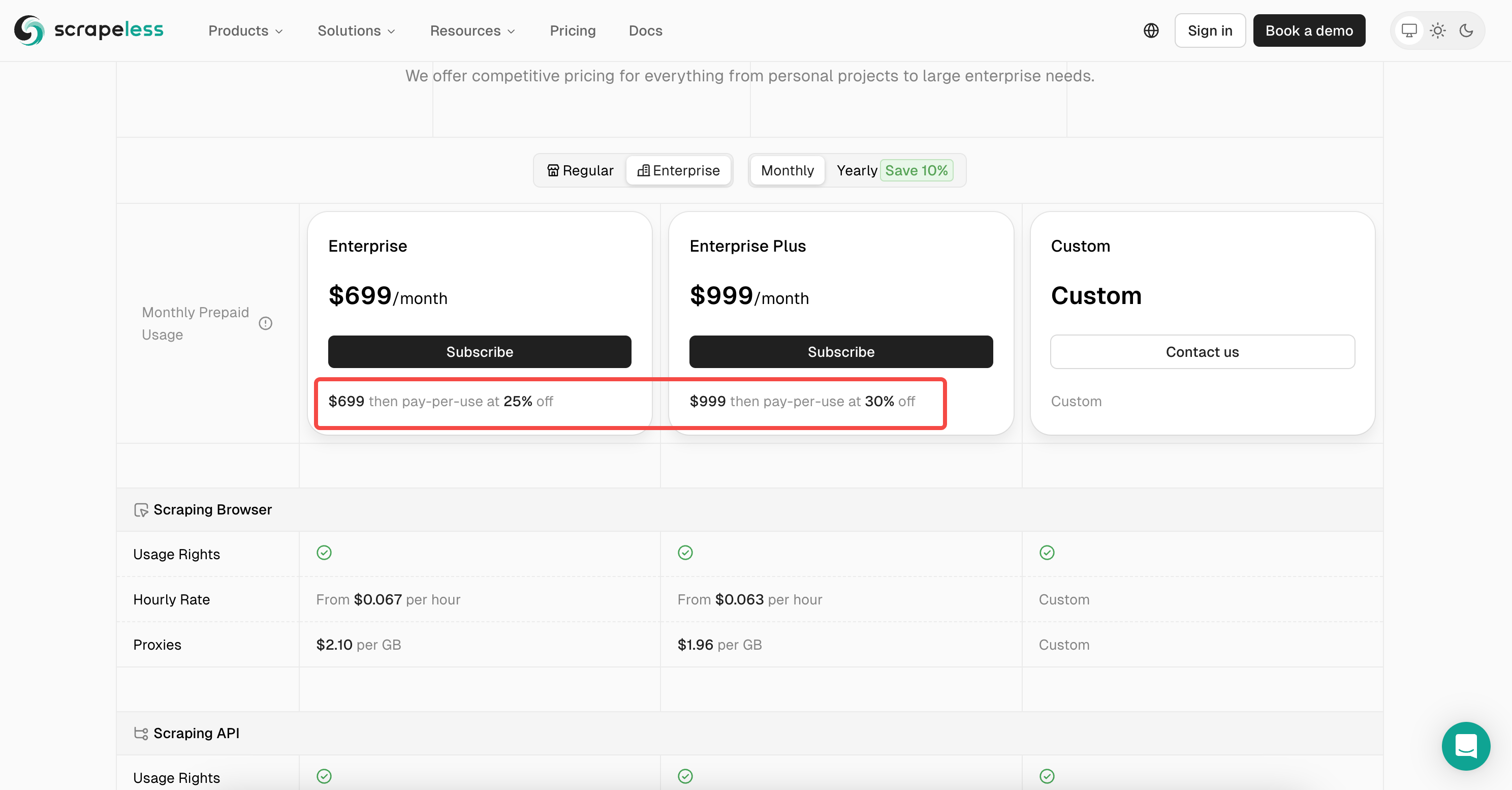Click Subscribe for Enterprise plan
Image resolution: width=1512 pixels, height=790 pixels.
[x=480, y=351]
